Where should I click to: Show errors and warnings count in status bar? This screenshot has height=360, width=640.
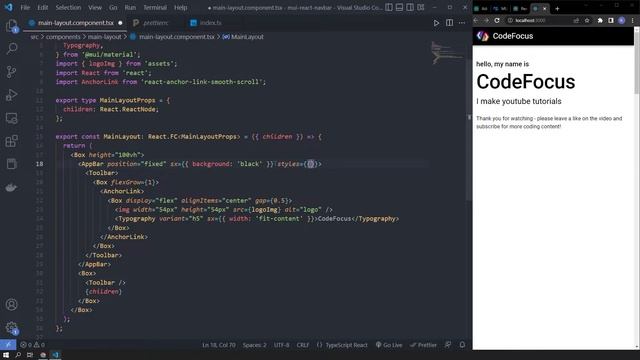tap(33, 345)
